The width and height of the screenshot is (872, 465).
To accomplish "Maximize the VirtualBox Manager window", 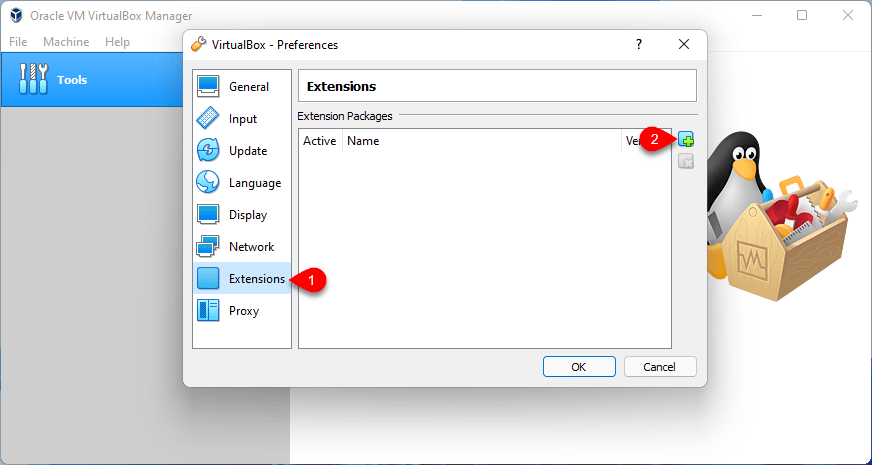I will click(x=802, y=16).
